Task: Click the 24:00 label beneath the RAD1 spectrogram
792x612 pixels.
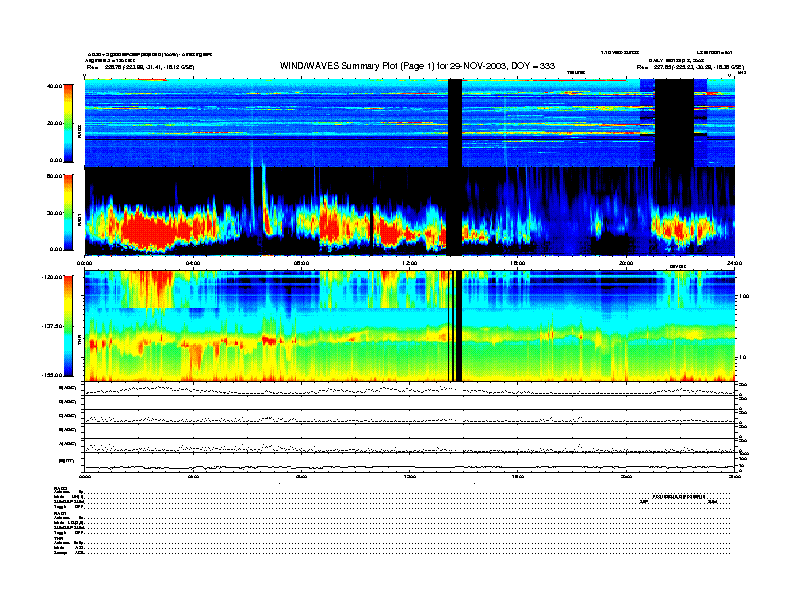Action: coord(734,263)
